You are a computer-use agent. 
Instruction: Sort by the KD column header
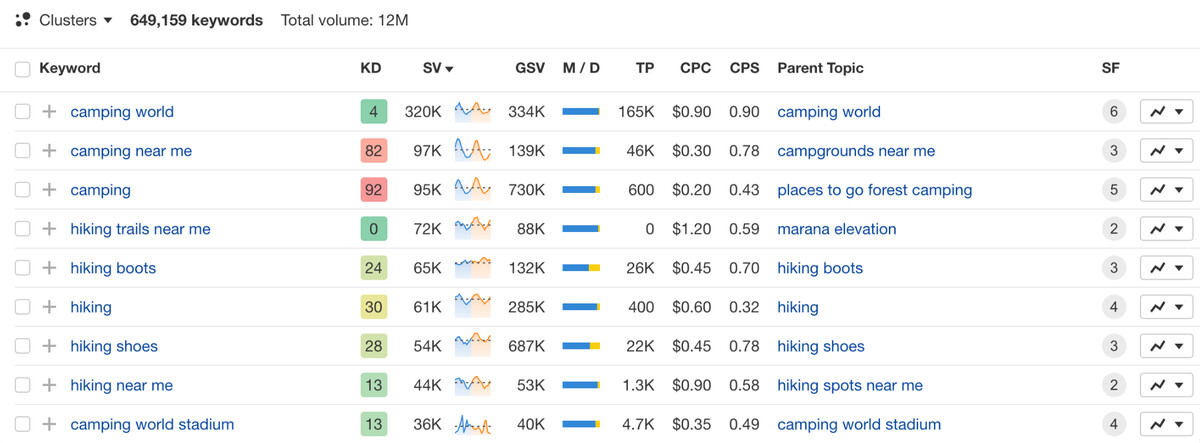click(x=370, y=68)
